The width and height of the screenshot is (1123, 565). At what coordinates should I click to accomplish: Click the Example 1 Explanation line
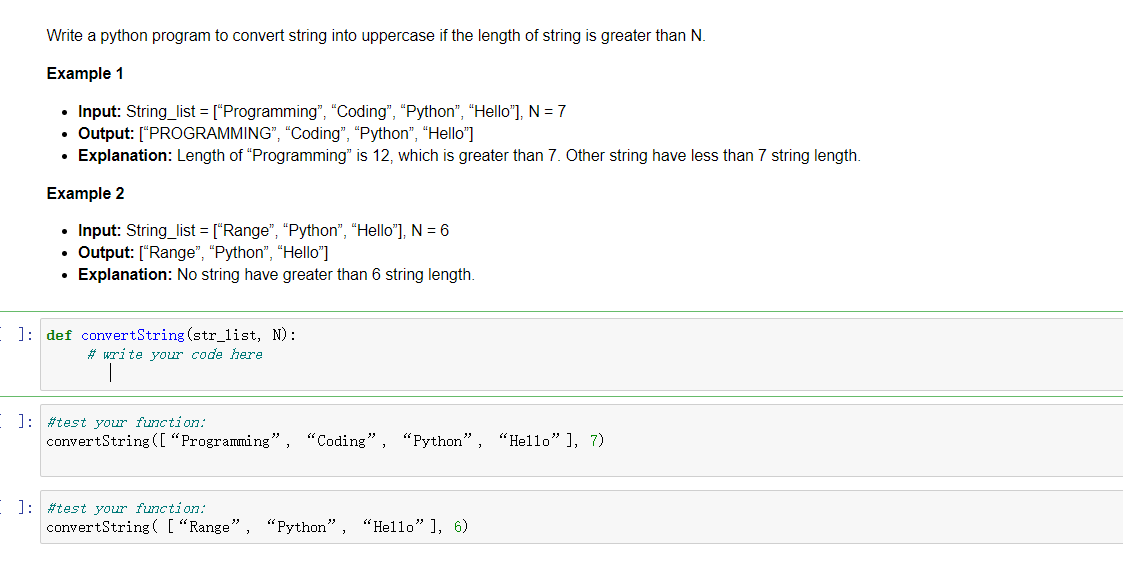[469, 155]
